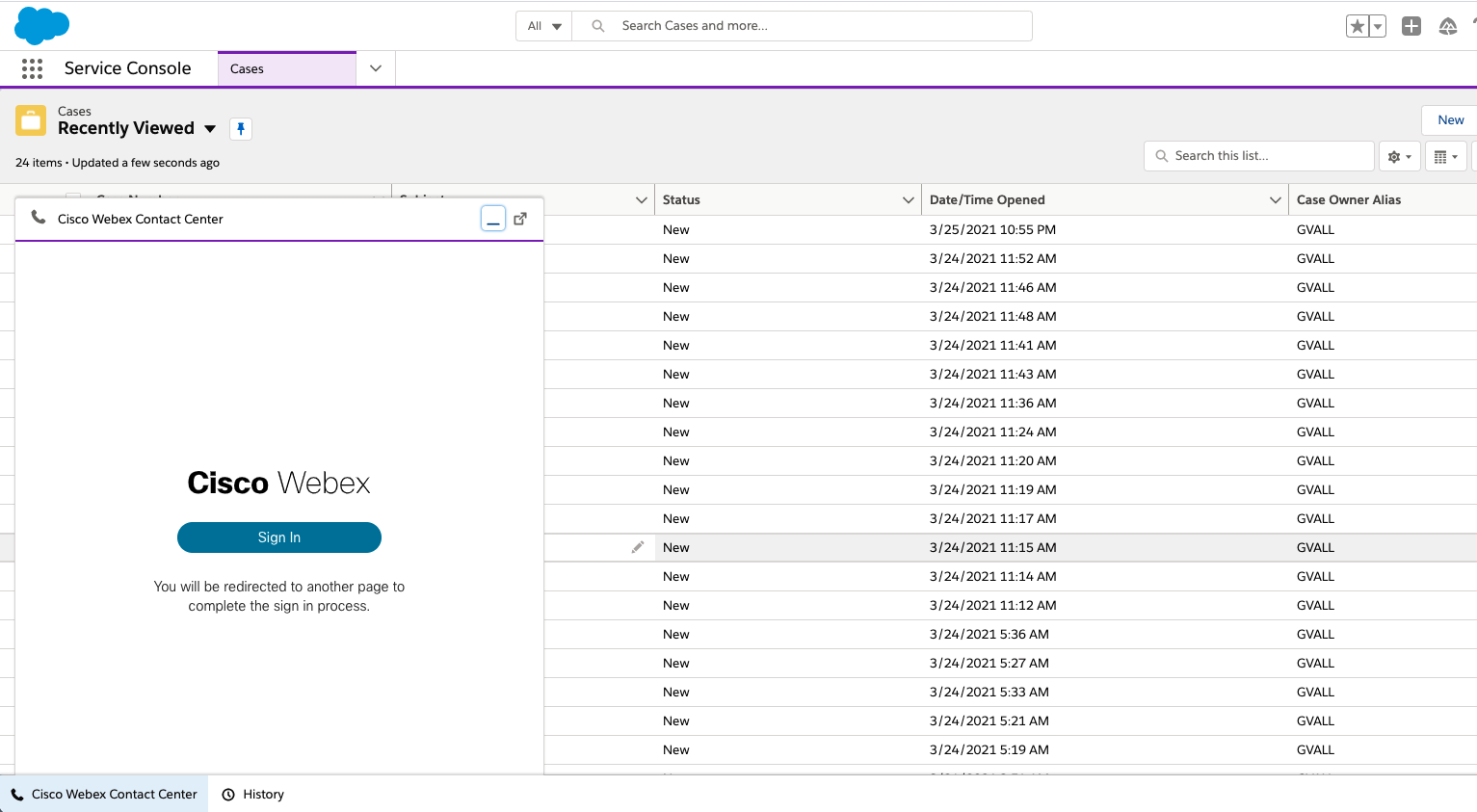Click the Trailhead guidance icon

1447,27
